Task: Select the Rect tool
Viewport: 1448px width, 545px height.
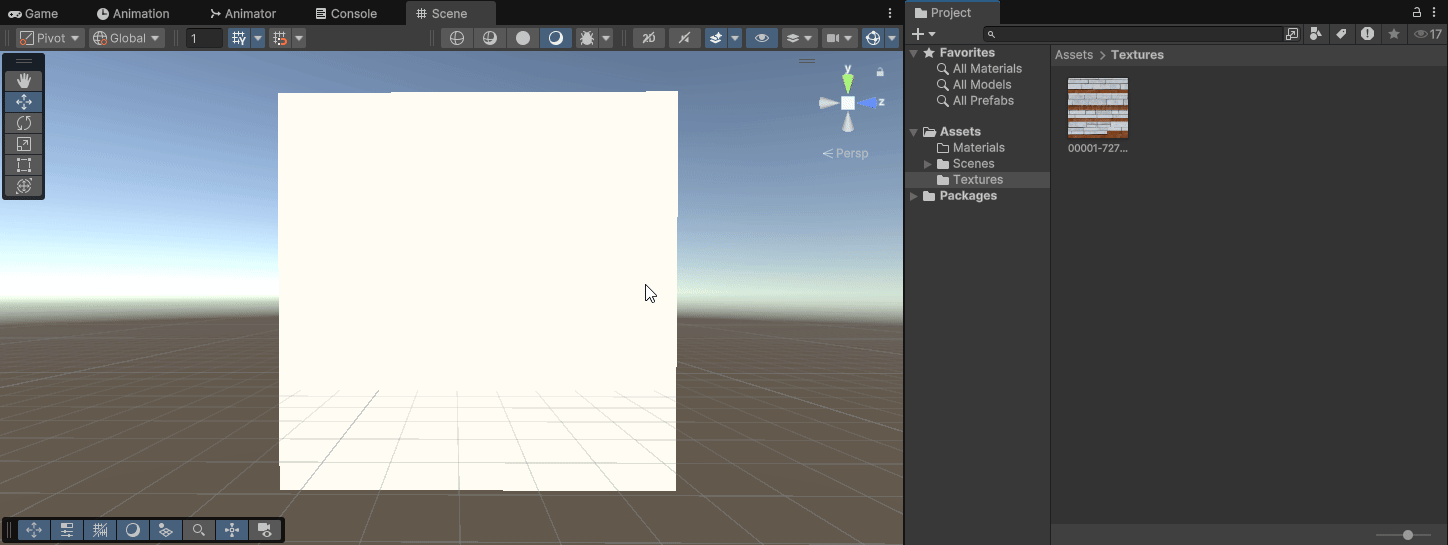Action: (x=24, y=165)
